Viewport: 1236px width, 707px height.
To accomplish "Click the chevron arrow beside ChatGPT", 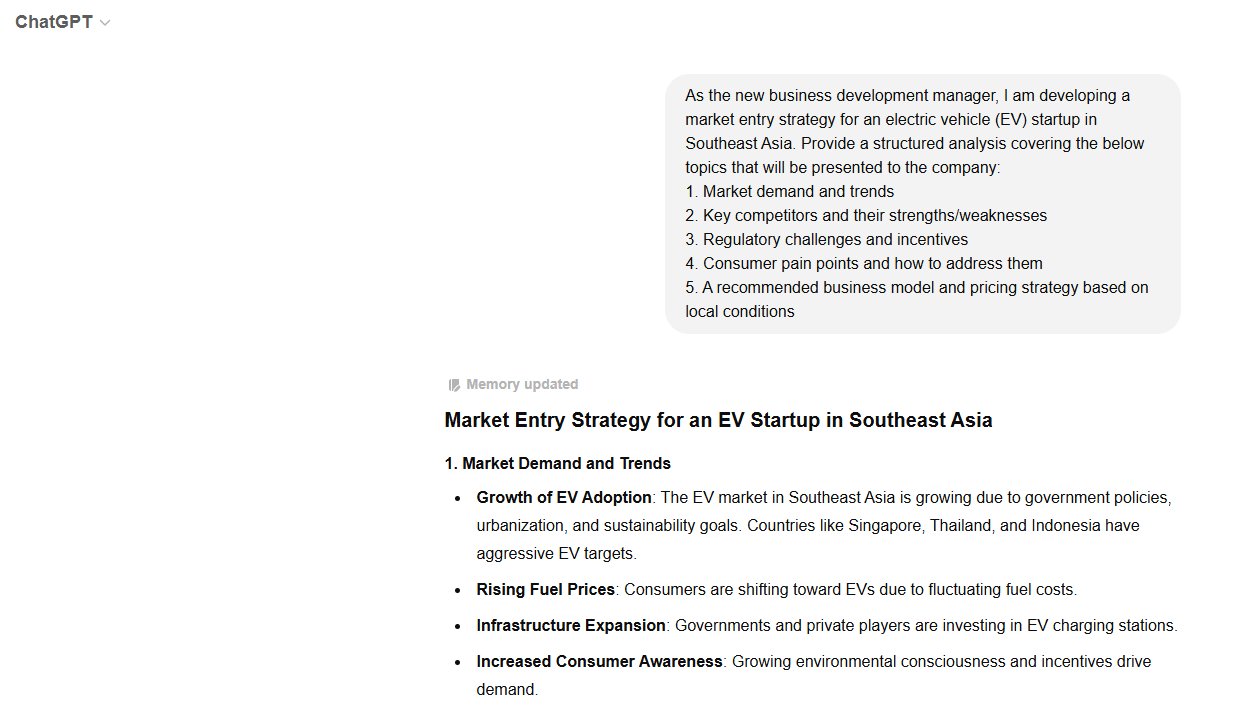I will (x=106, y=23).
